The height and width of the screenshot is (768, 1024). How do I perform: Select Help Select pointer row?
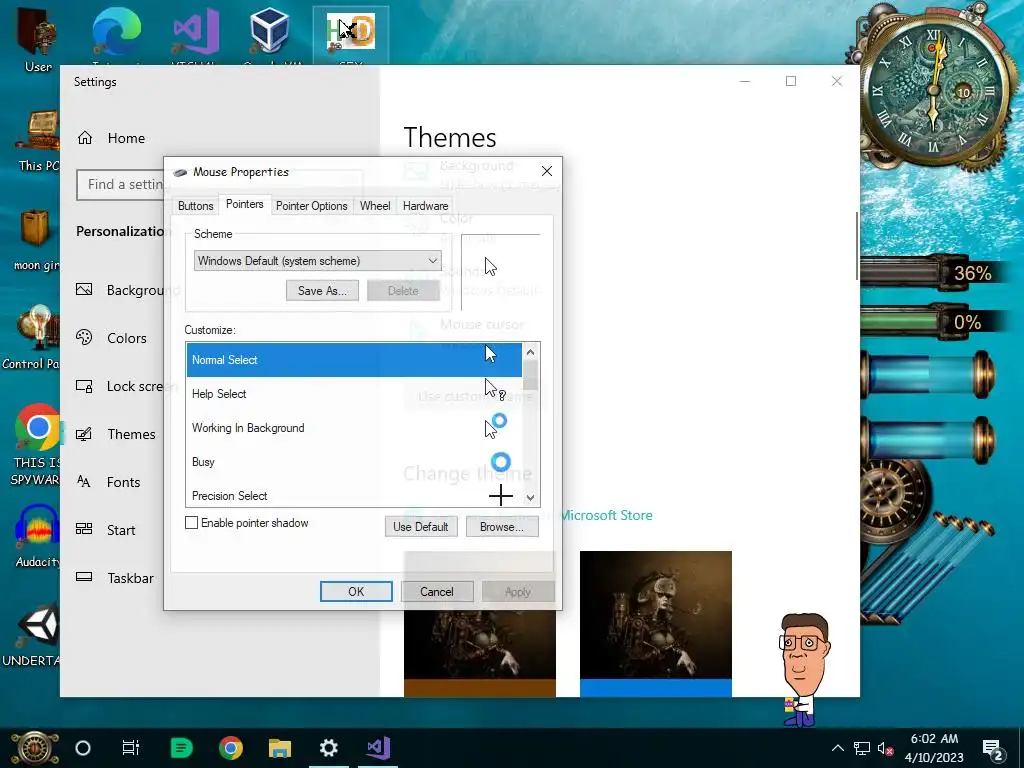point(354,394)
